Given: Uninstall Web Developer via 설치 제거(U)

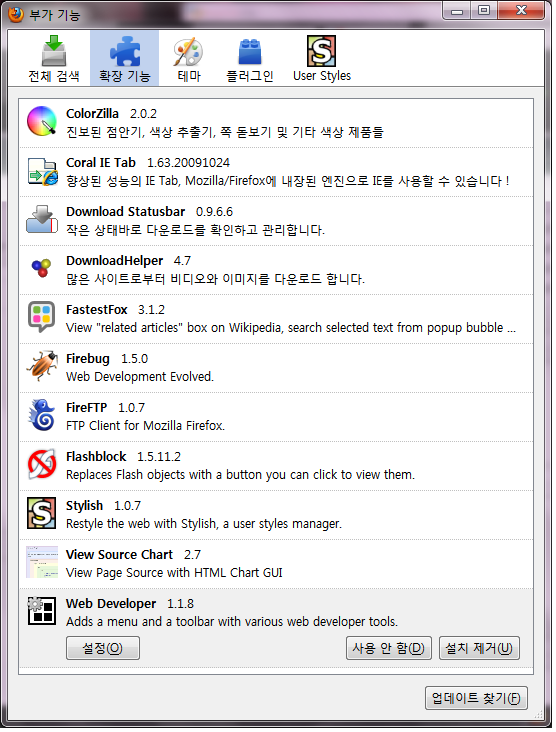Looking at the screenshot, I should [479, 648].
